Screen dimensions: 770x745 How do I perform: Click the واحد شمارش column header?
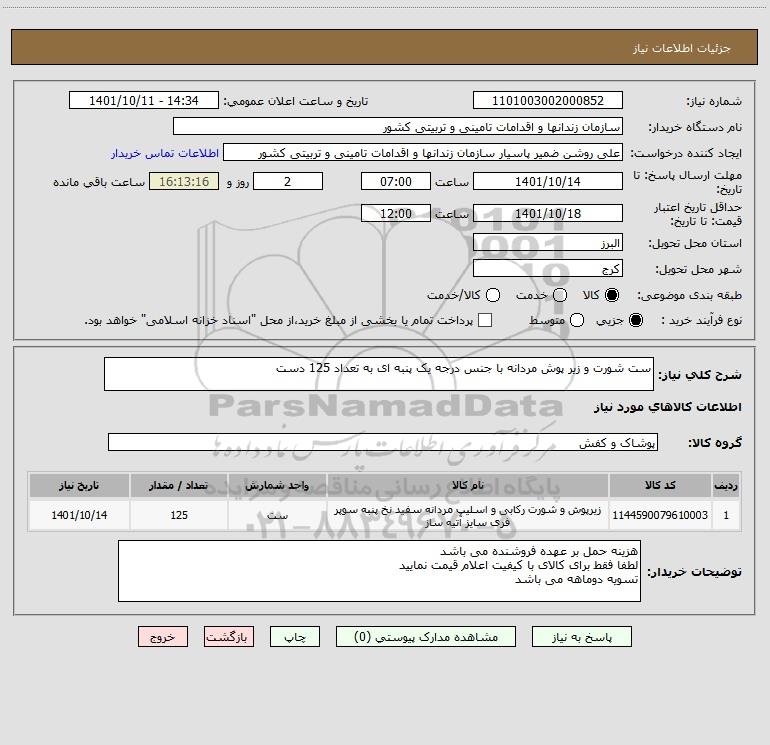click(x=277, y=485)
